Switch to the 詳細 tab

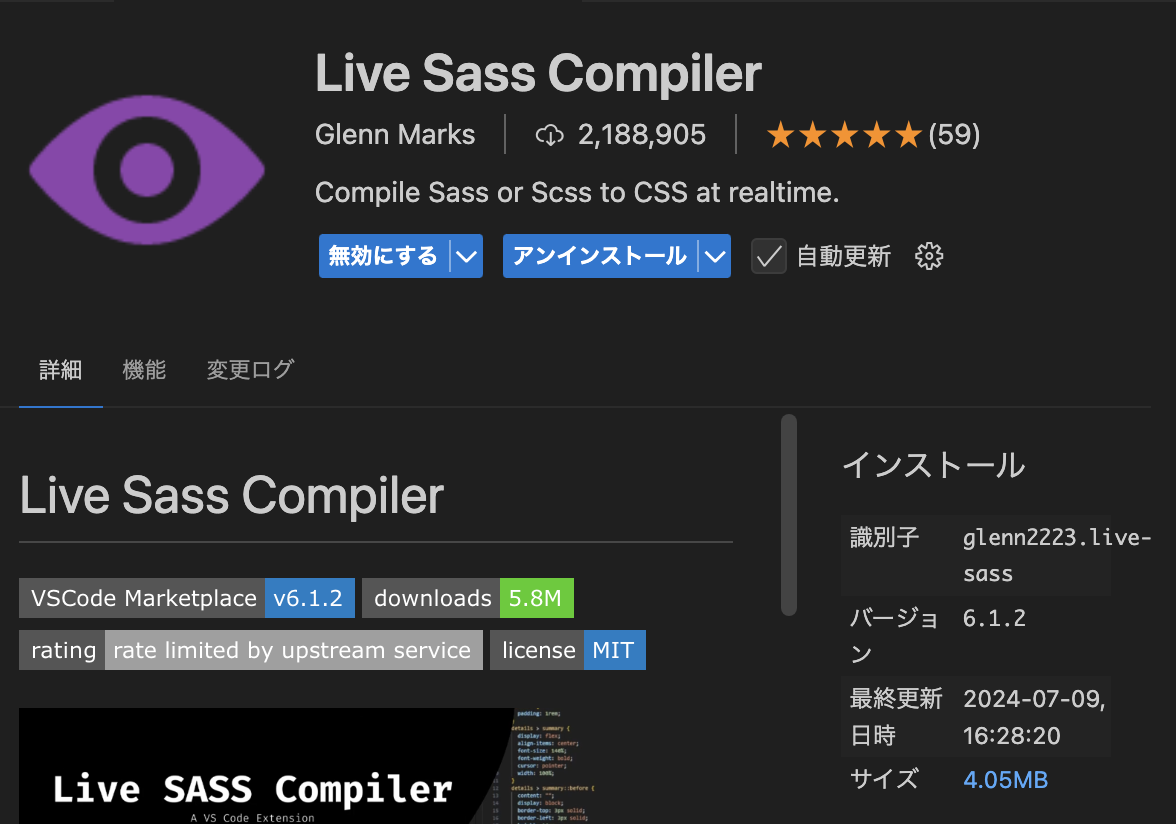[x=61, y=370]
